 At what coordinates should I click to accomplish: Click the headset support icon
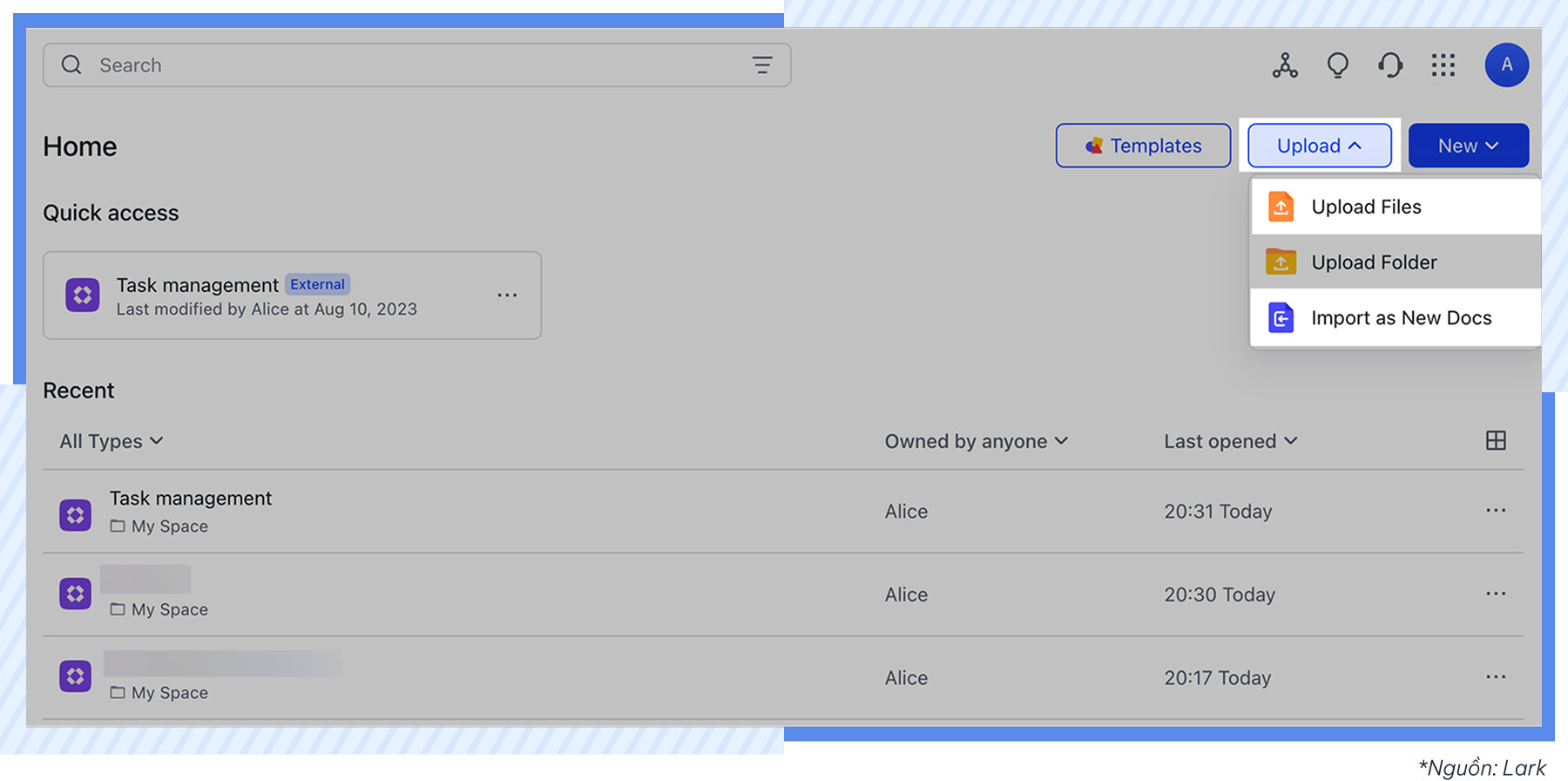(x=1390, y=65)
